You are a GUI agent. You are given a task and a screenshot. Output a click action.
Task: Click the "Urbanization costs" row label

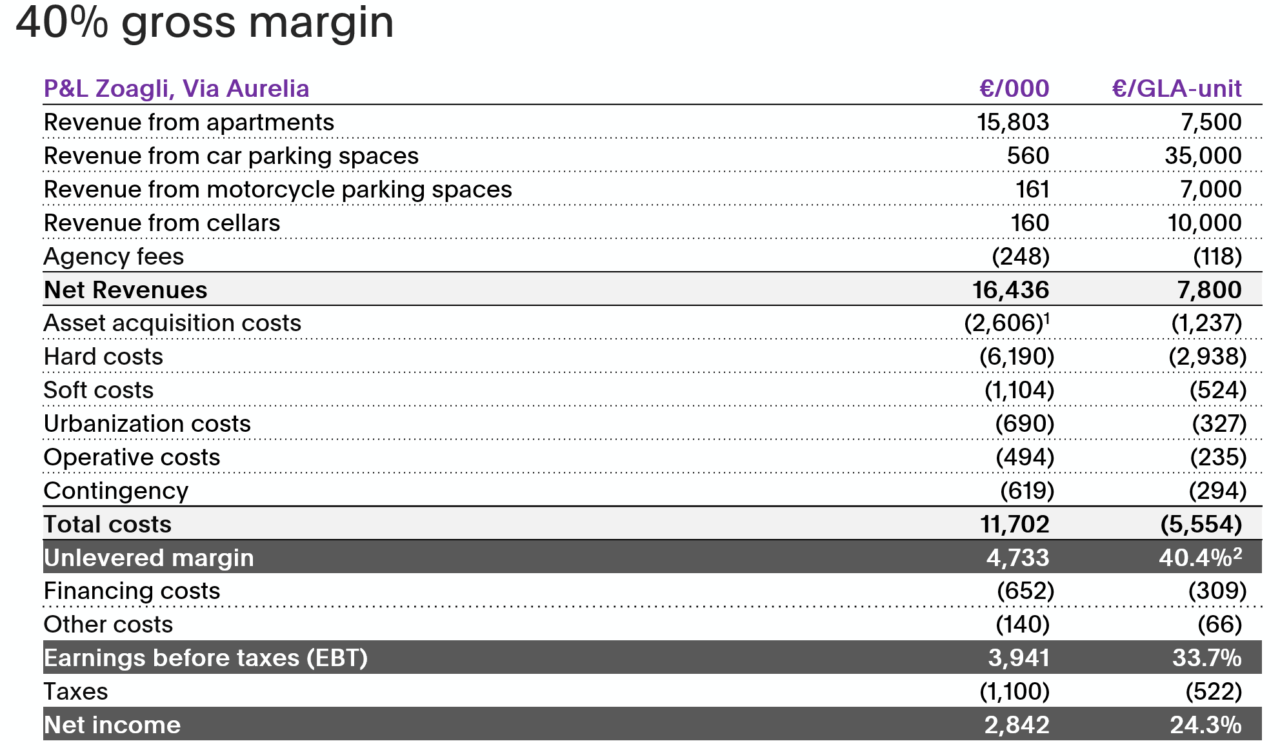[x=147, y=424]
